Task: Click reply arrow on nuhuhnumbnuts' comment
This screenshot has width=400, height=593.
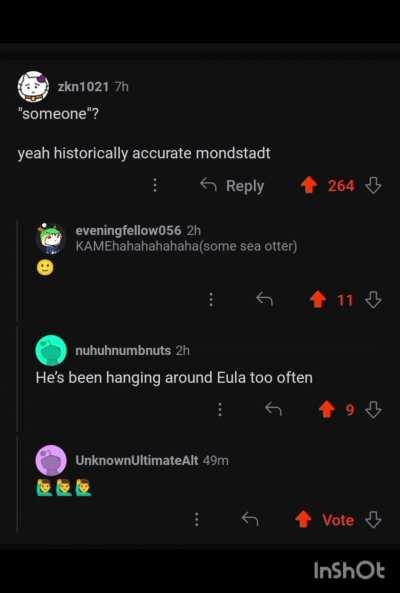Action: pos(273,409)
